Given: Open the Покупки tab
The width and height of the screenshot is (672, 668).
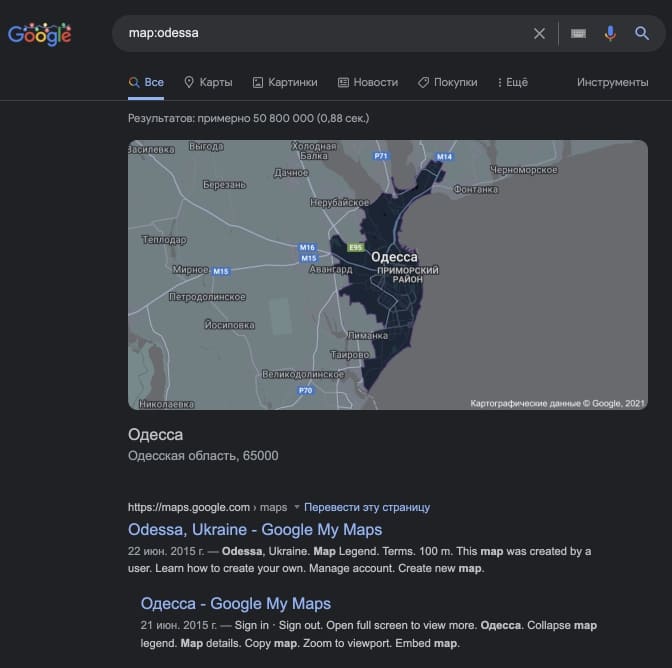Looking at the screenshot, I should click(x=447, y=82).
